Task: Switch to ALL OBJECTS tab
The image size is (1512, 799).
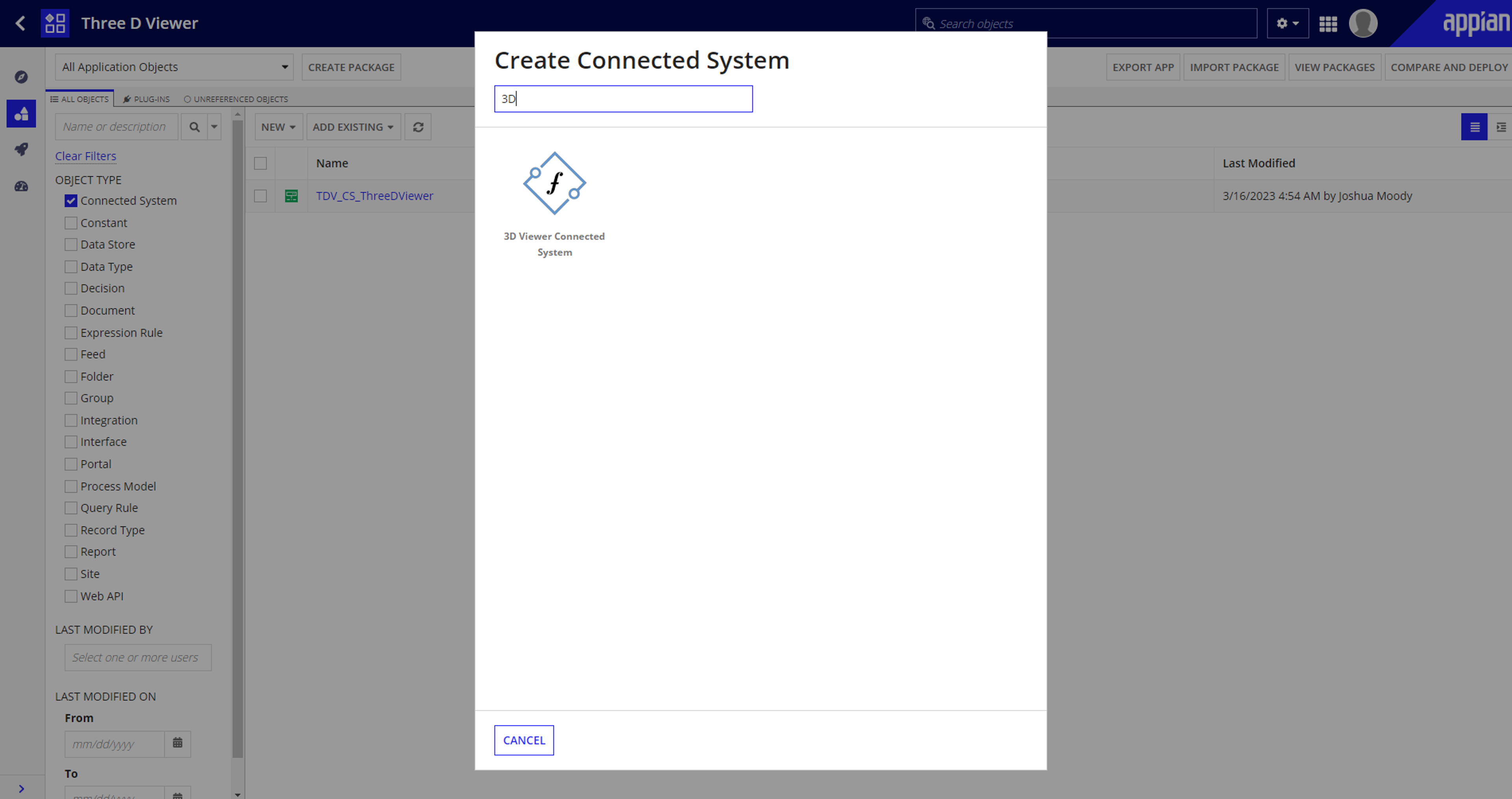Action: tap(80, 99)
